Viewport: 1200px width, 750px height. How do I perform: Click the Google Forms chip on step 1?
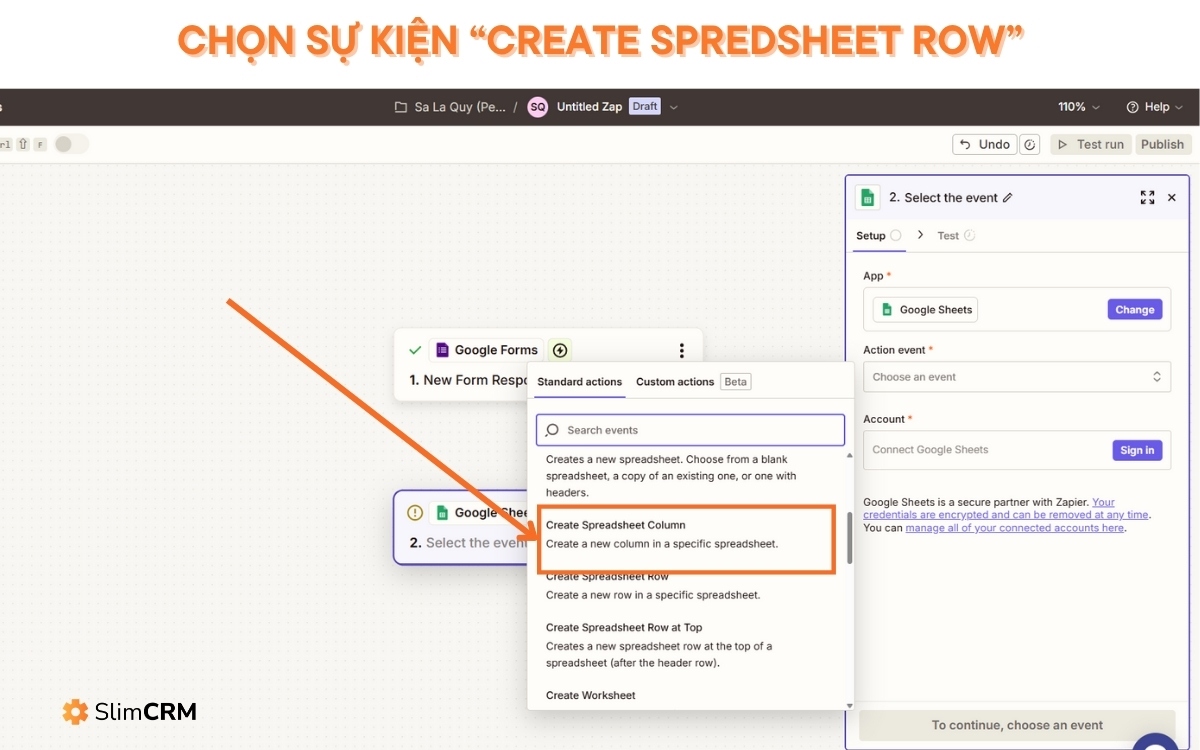coord(487,350)
